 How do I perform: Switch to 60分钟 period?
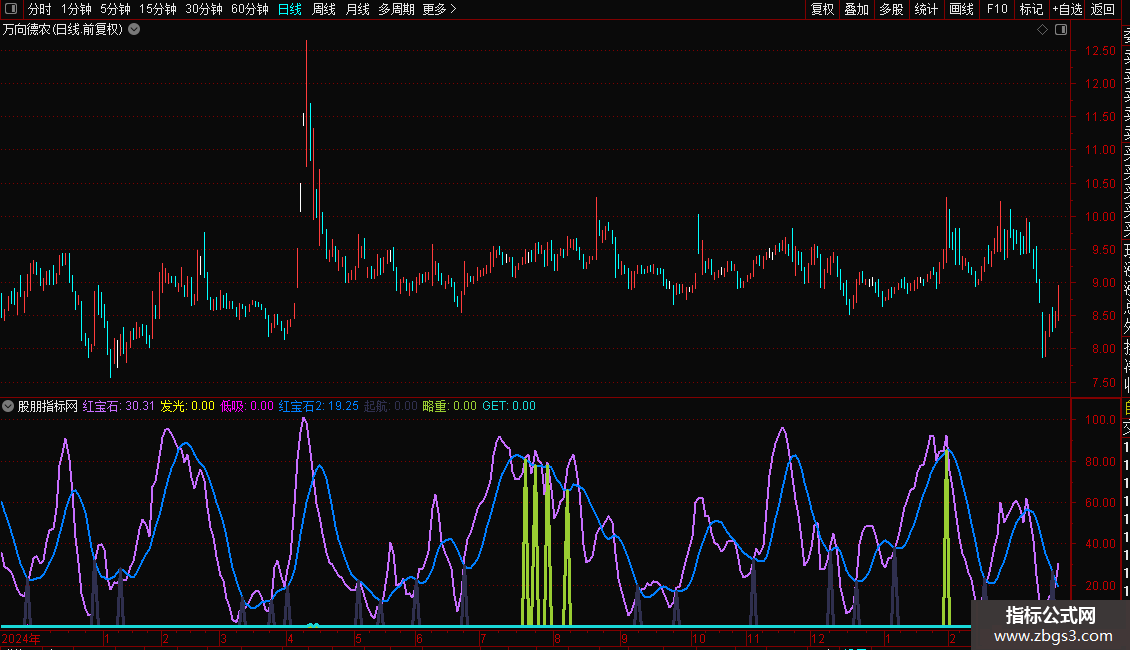[x=250, y=9]
